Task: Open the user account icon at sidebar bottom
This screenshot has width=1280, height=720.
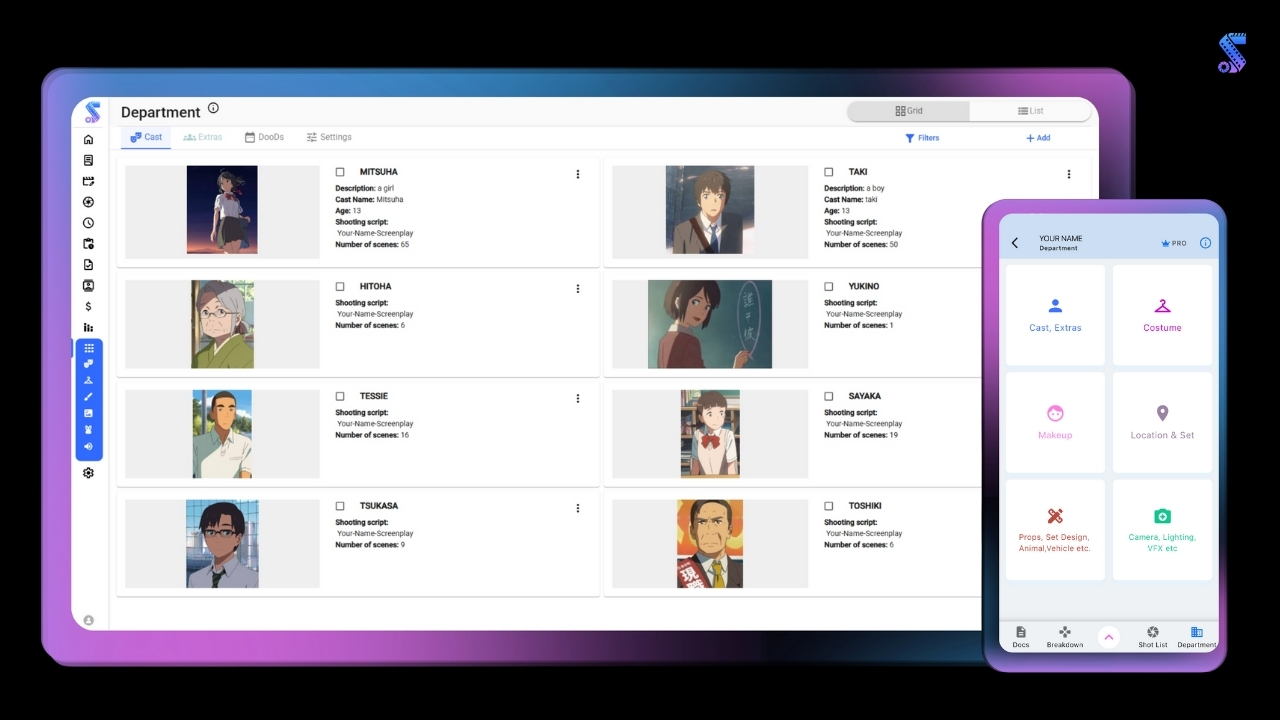Action: click(88, 620)
